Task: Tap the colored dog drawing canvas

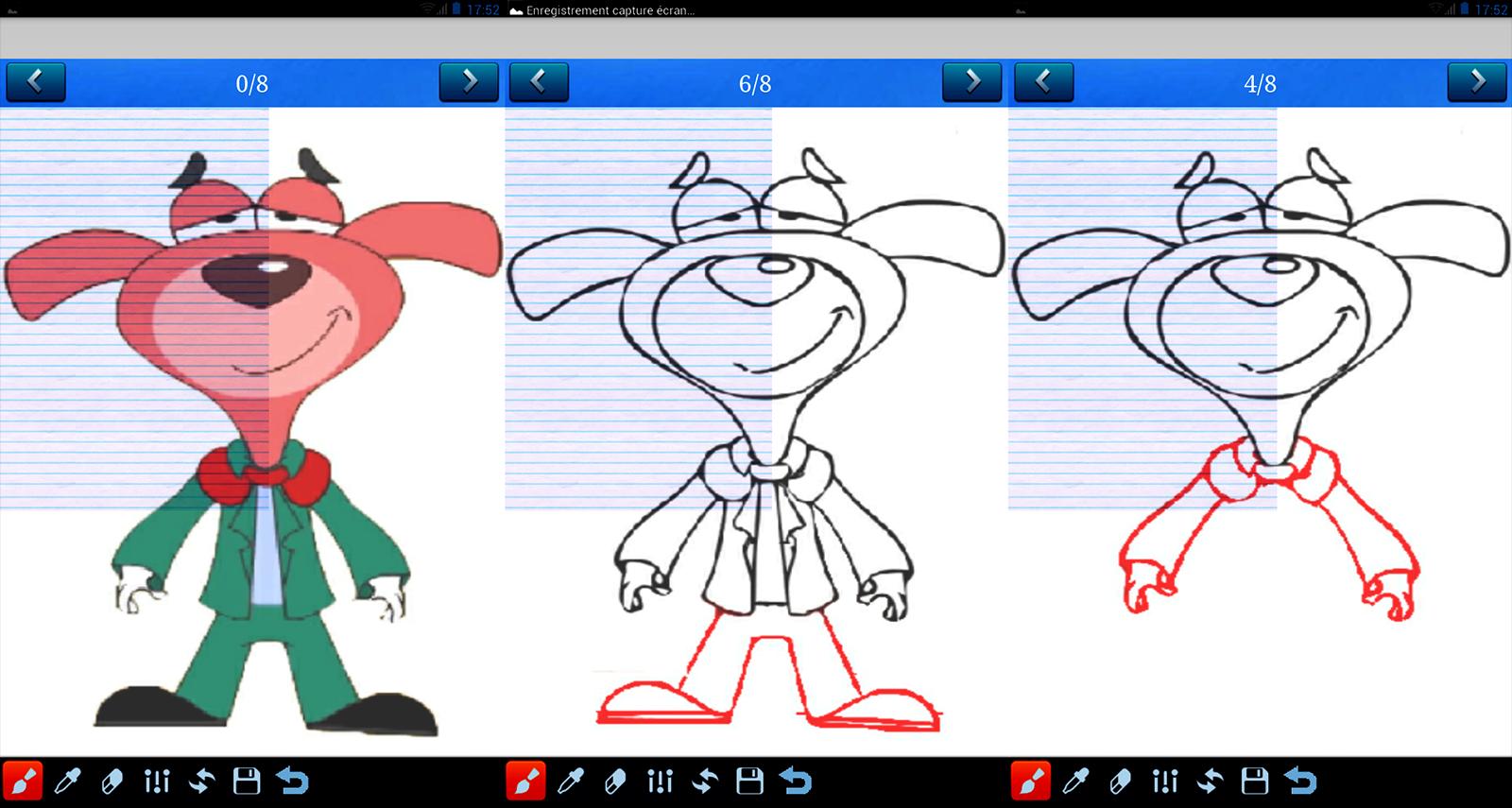Action: tap(251, 431)
